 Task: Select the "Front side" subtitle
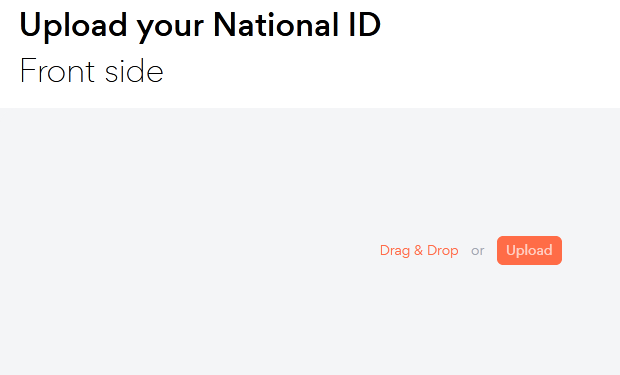(x=92, y=71)
